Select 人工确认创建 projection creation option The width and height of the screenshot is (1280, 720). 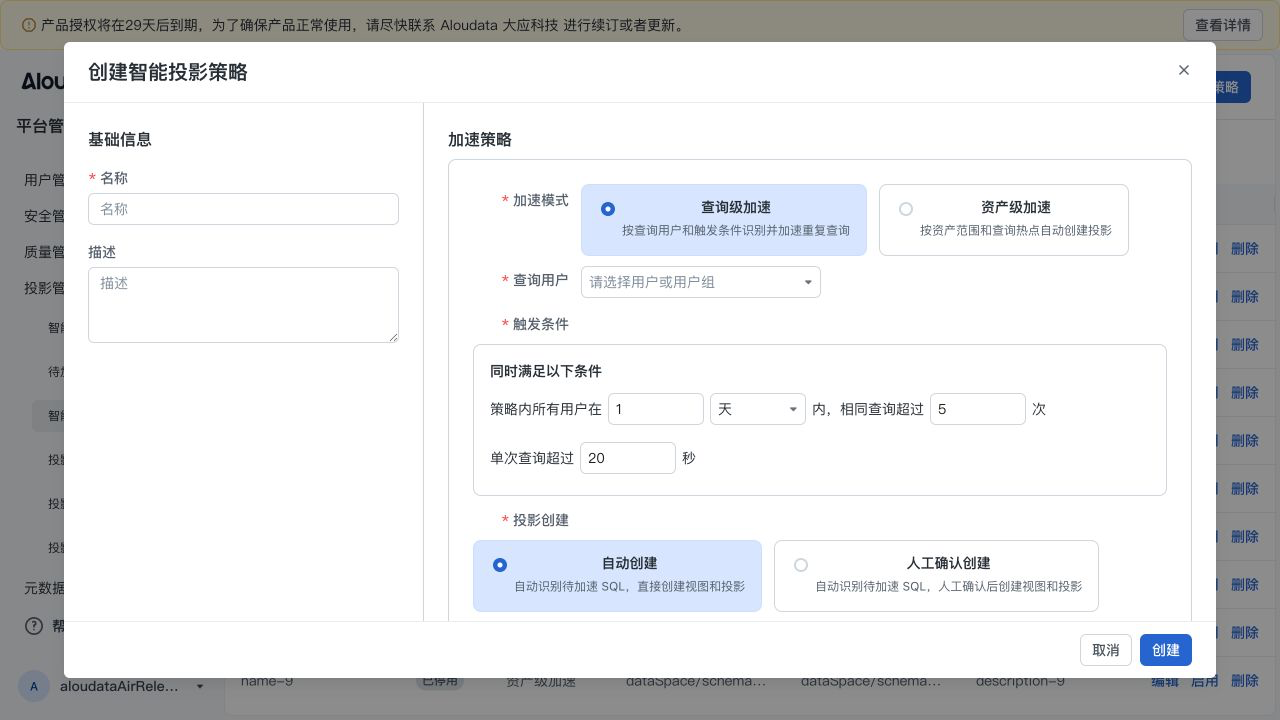pos(936,576)
